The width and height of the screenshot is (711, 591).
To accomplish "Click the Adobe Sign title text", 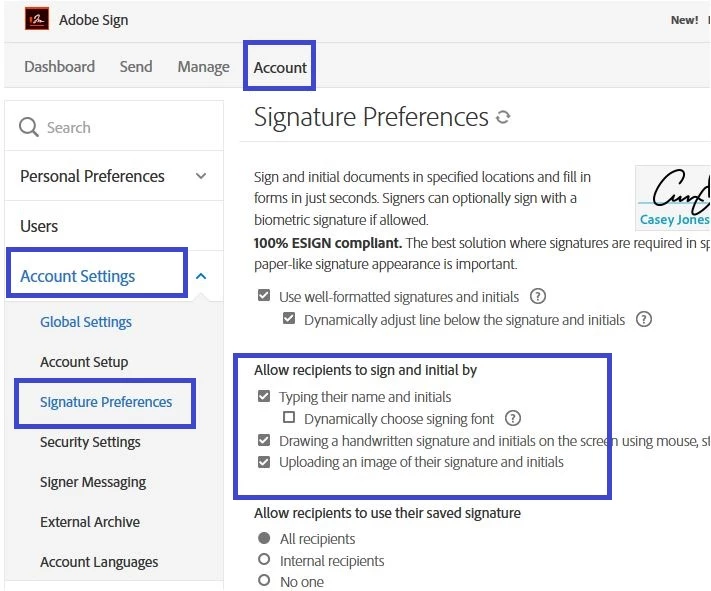I will coord(93,20).
